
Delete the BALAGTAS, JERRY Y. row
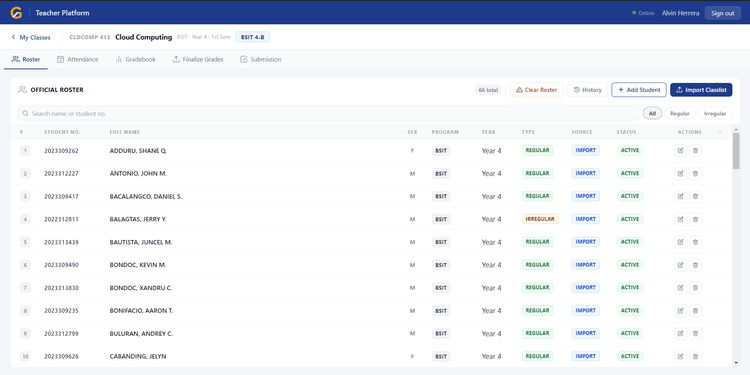point(695,219)
